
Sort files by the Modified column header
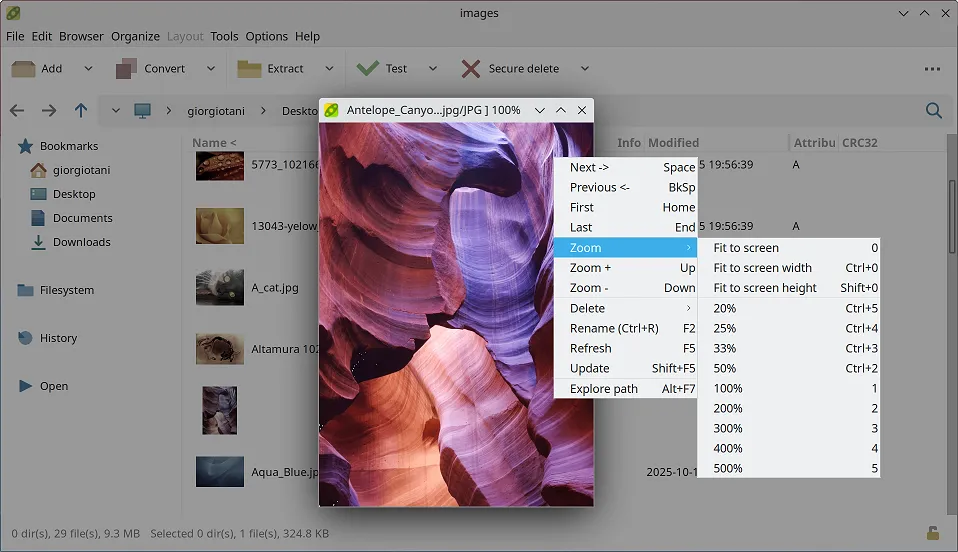point(673,143)
